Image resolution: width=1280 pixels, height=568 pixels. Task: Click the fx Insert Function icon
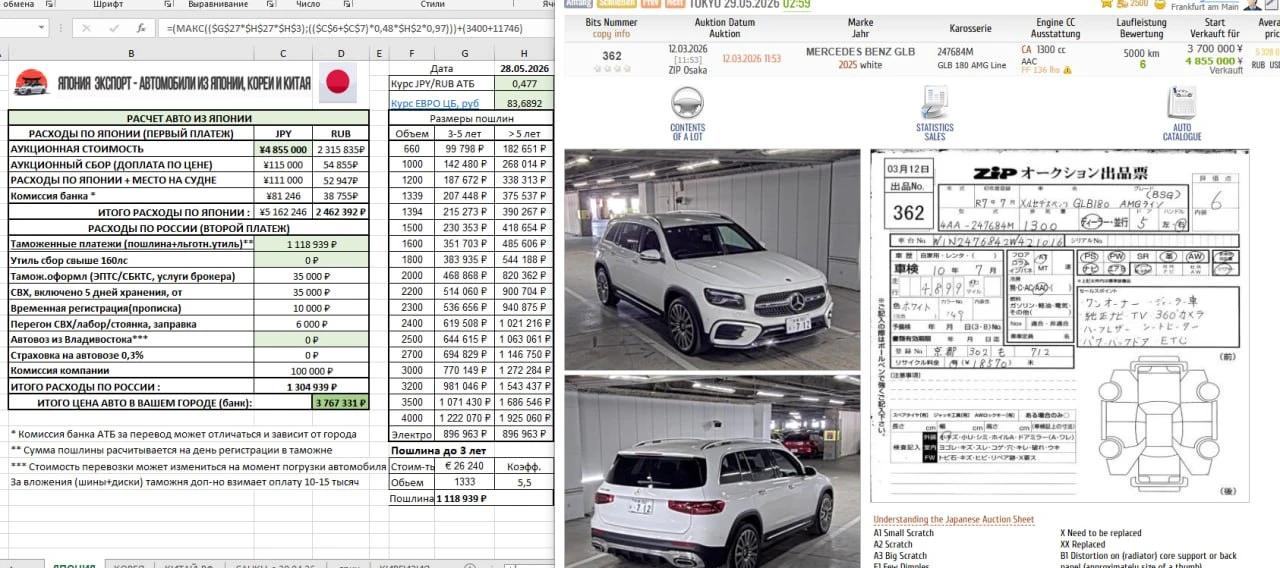pyautogui.click(x=141, y=28)
